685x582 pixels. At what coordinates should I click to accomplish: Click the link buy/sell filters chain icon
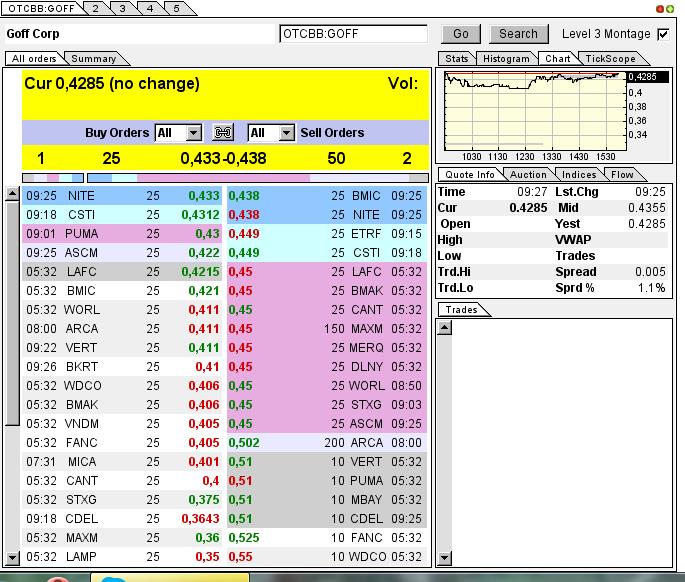tap(223, 132)
